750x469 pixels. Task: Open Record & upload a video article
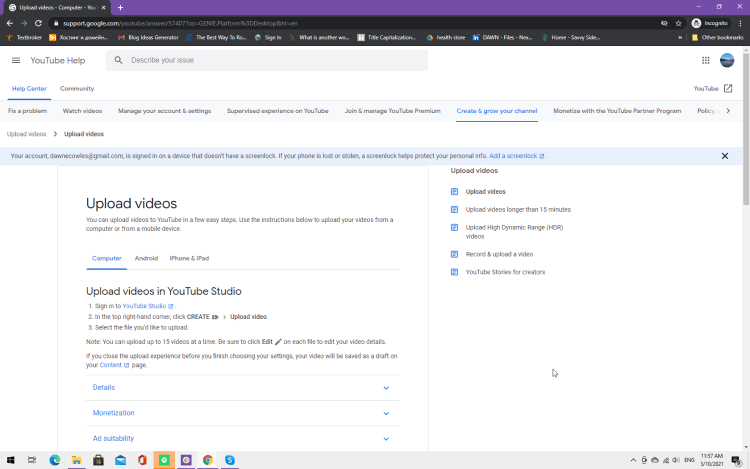(499, 254)
